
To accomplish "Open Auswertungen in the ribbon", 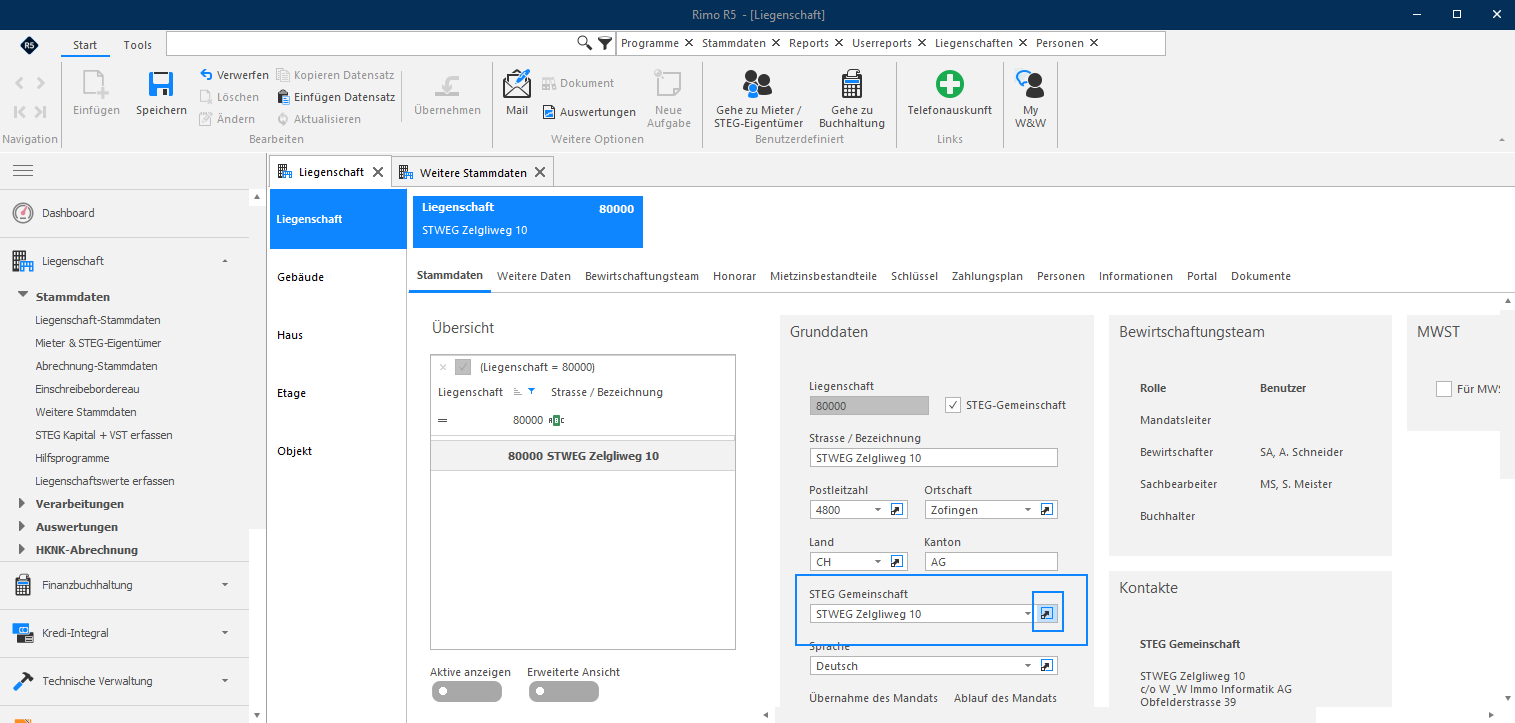I will click(x=589, y=112).
